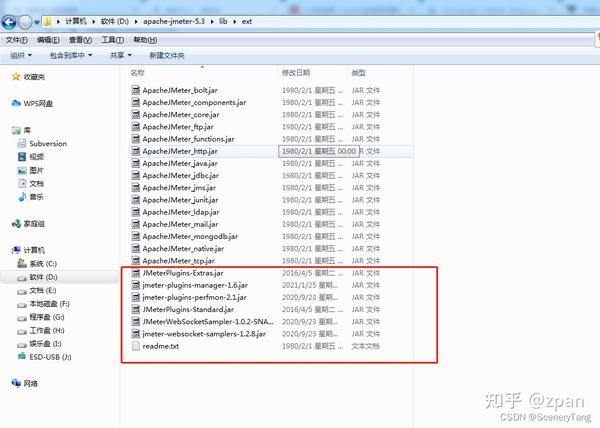Image resolution: width=600 pixels, height=428 pixels.
Task: Open the 工具(T) menu
Action: point(112,40)
